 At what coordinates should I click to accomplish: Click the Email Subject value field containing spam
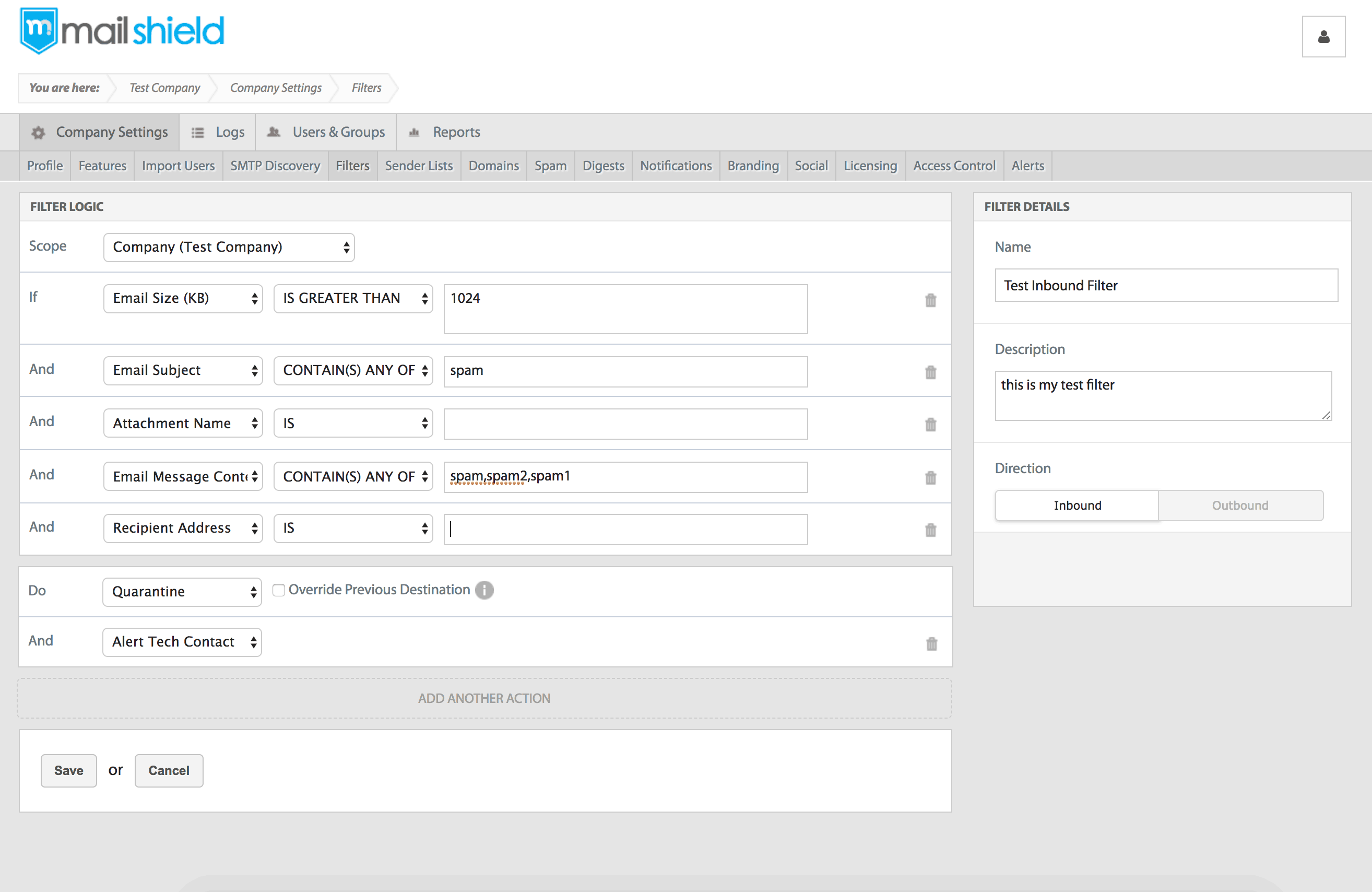(625, 372)
